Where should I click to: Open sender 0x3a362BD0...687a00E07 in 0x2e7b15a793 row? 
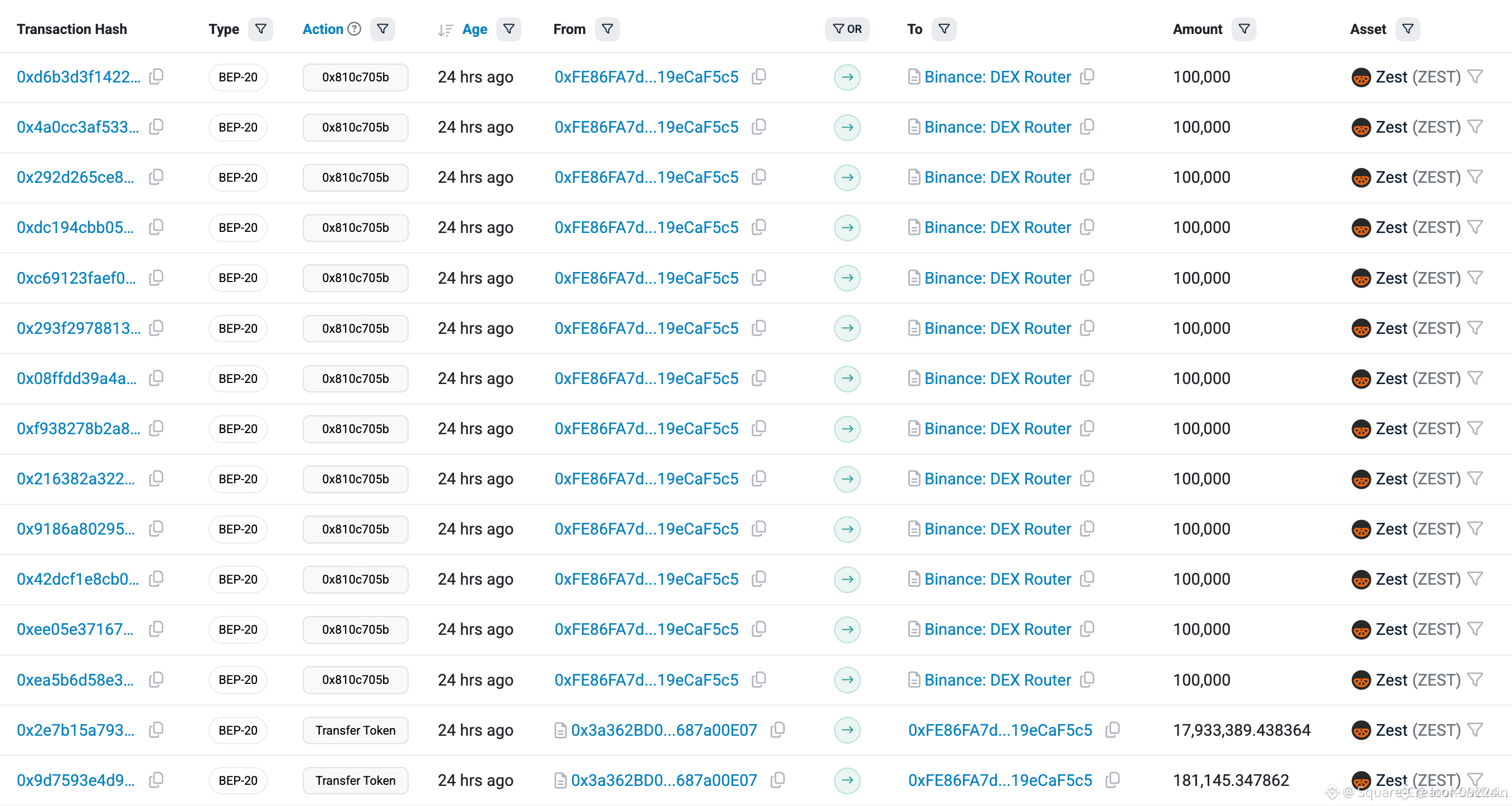664,730
